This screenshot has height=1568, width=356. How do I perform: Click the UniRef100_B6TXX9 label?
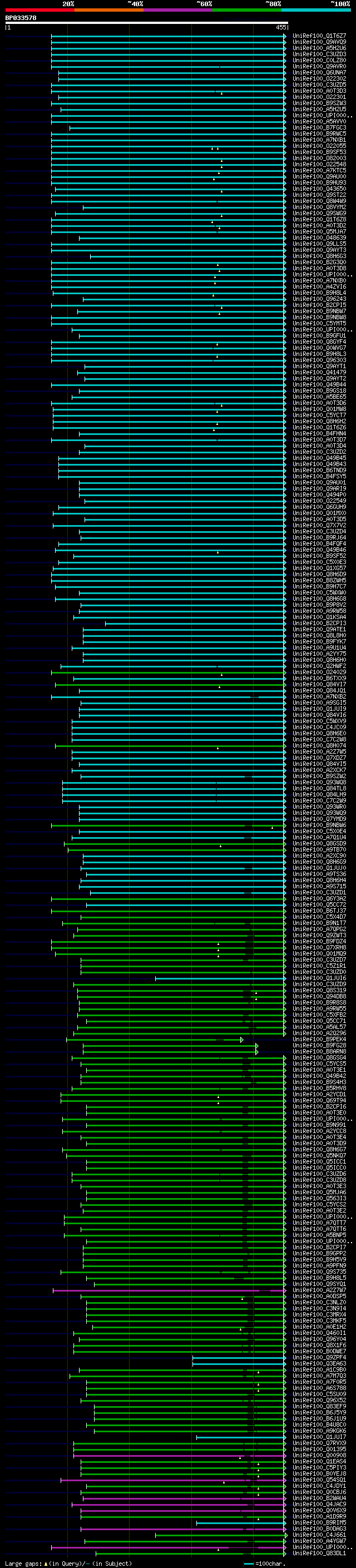point(319,679)
